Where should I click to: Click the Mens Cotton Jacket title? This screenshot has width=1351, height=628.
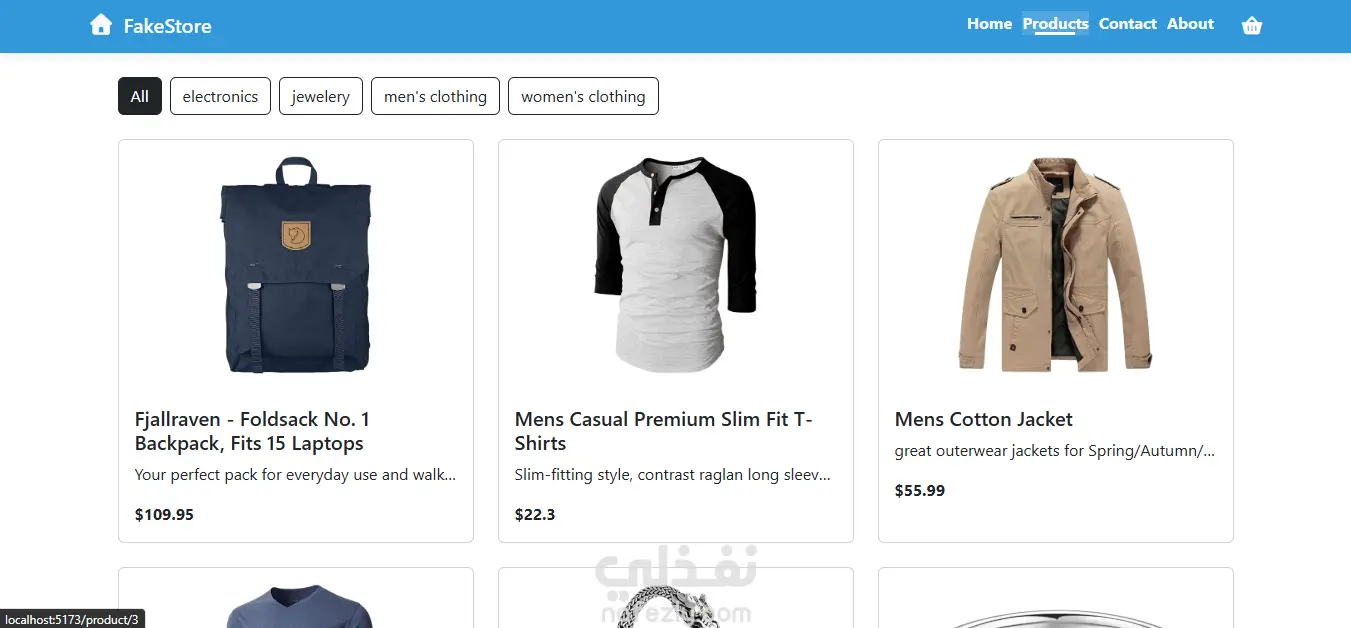983,419
